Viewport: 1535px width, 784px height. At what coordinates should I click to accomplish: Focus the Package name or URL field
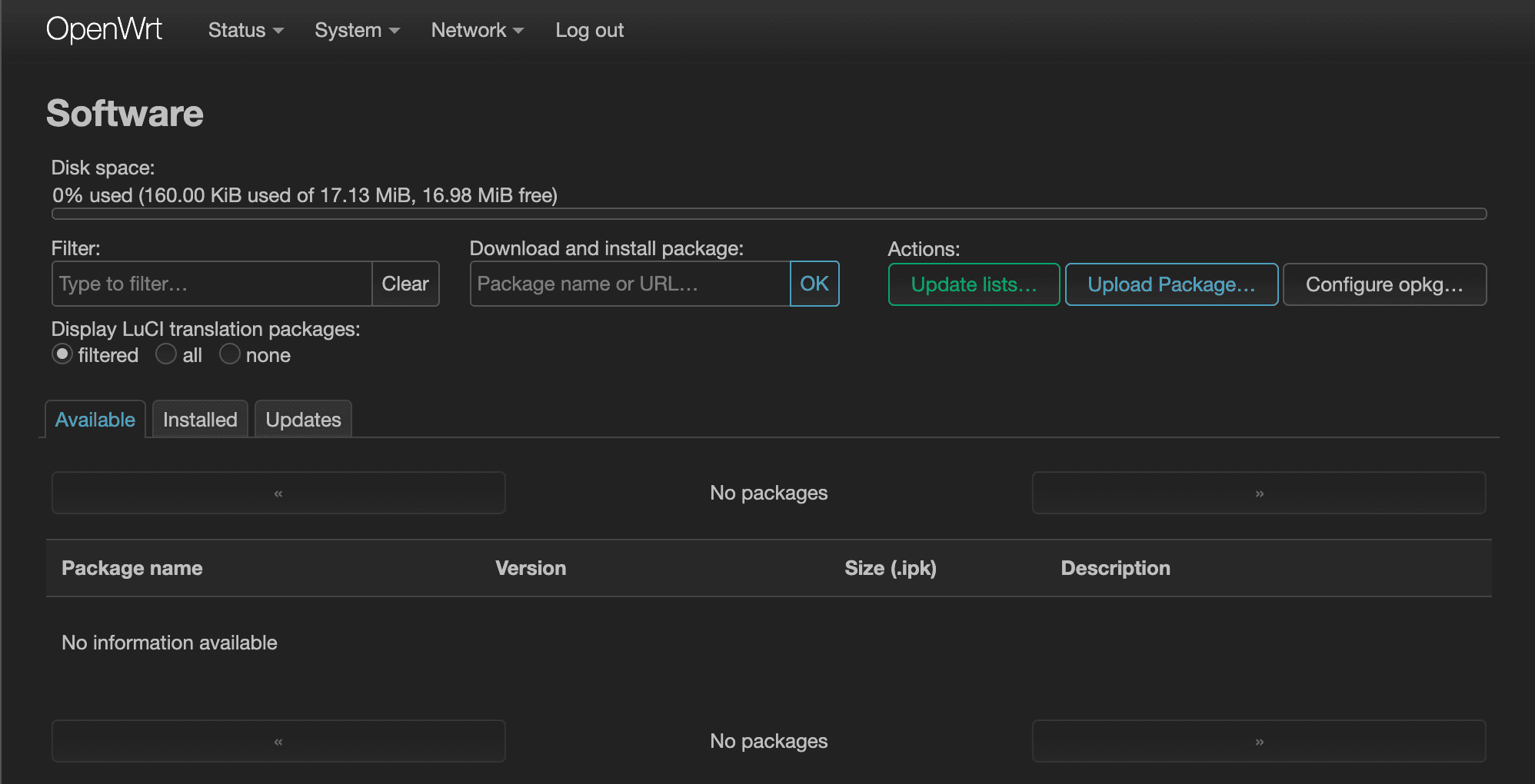point(630,284)
